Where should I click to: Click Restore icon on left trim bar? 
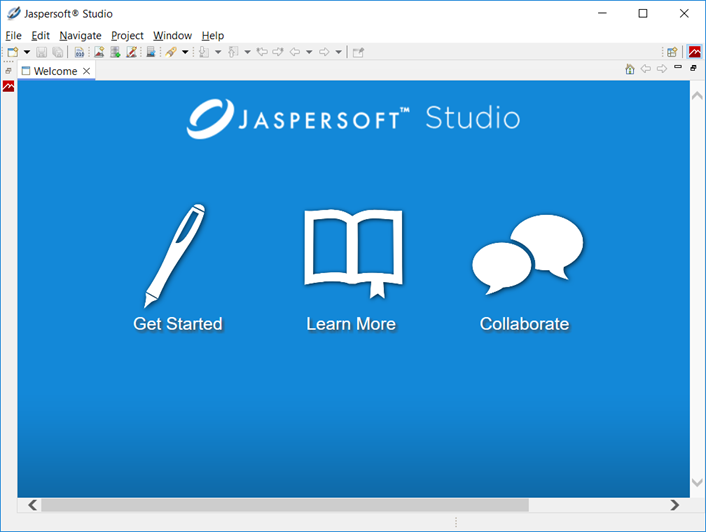tap(8, 71)
